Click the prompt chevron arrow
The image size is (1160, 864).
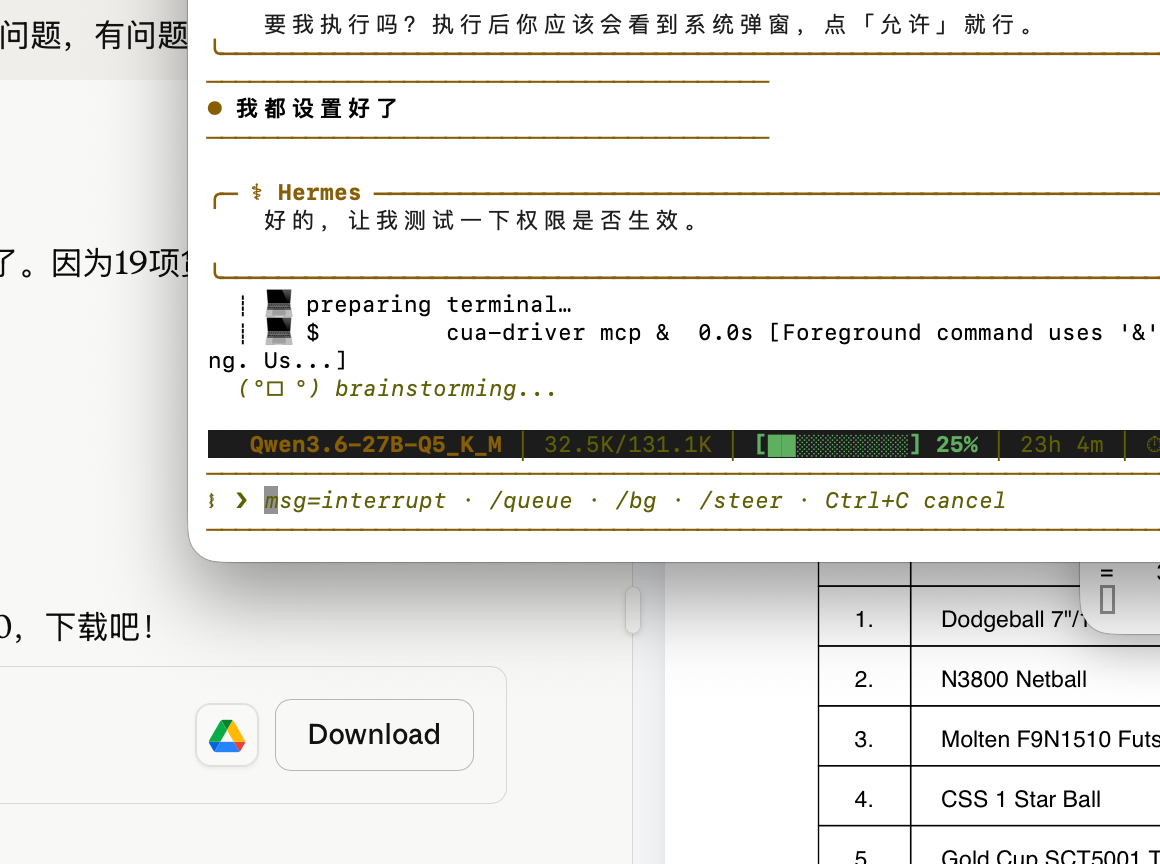[x=242, y=501]
